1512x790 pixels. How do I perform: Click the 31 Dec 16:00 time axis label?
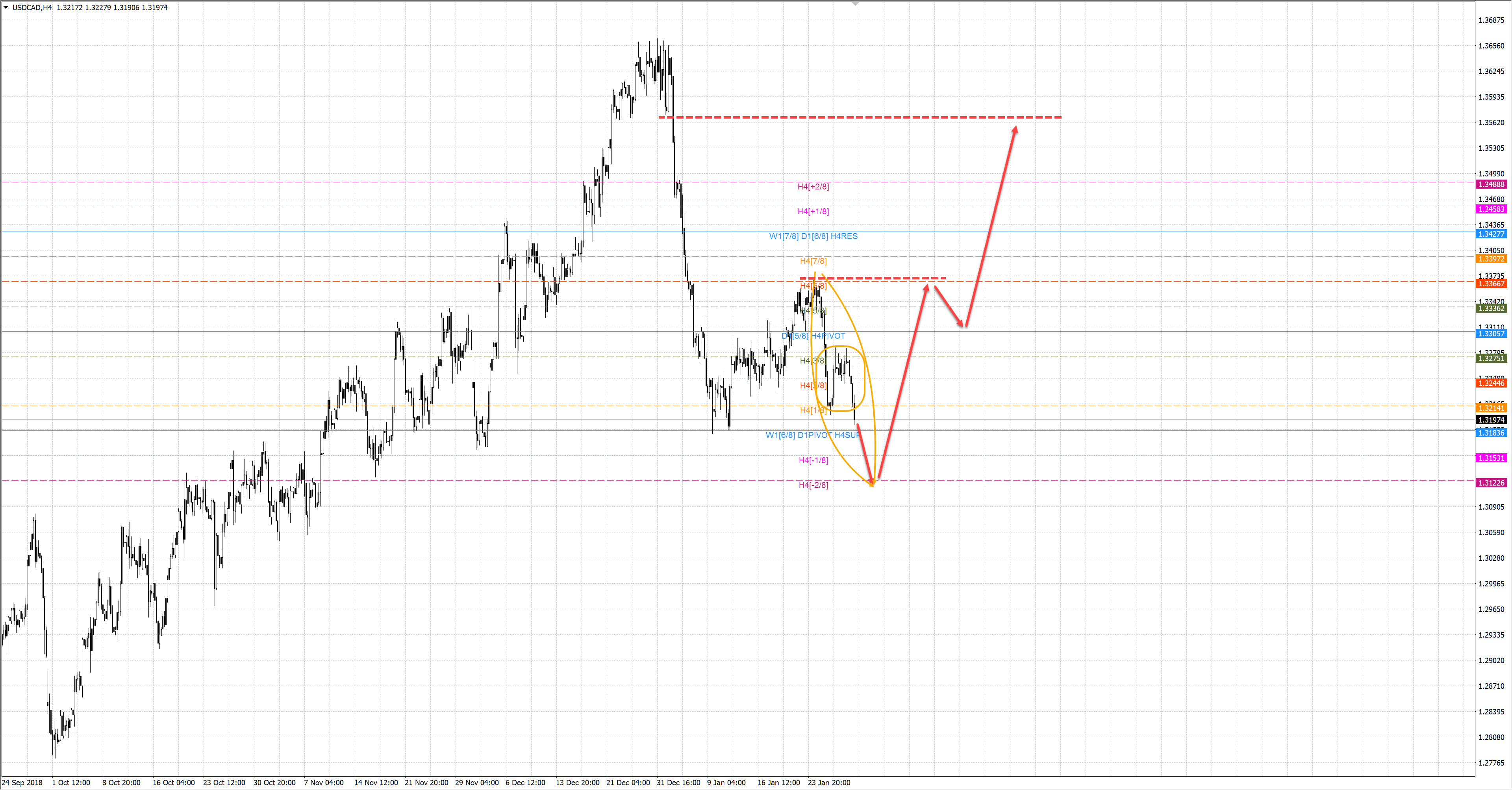point(678,783)
